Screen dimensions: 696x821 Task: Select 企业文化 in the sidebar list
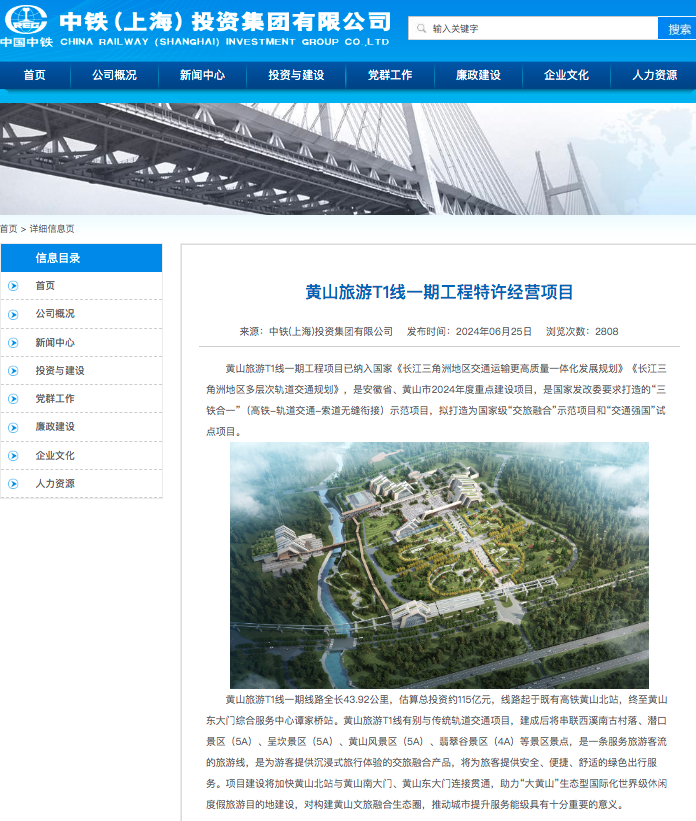[x=55, y=455]
